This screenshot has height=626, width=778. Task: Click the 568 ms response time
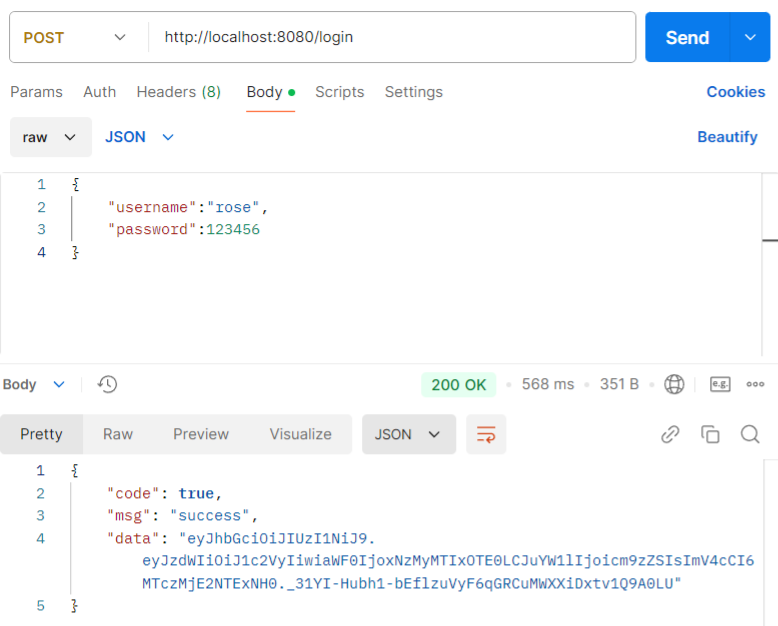click(x=548, y=384)
